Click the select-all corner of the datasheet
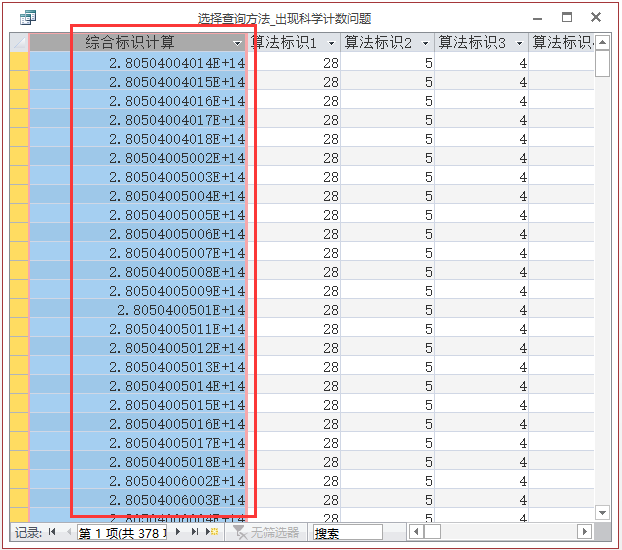The image size is (622, 550). [19, 42]
